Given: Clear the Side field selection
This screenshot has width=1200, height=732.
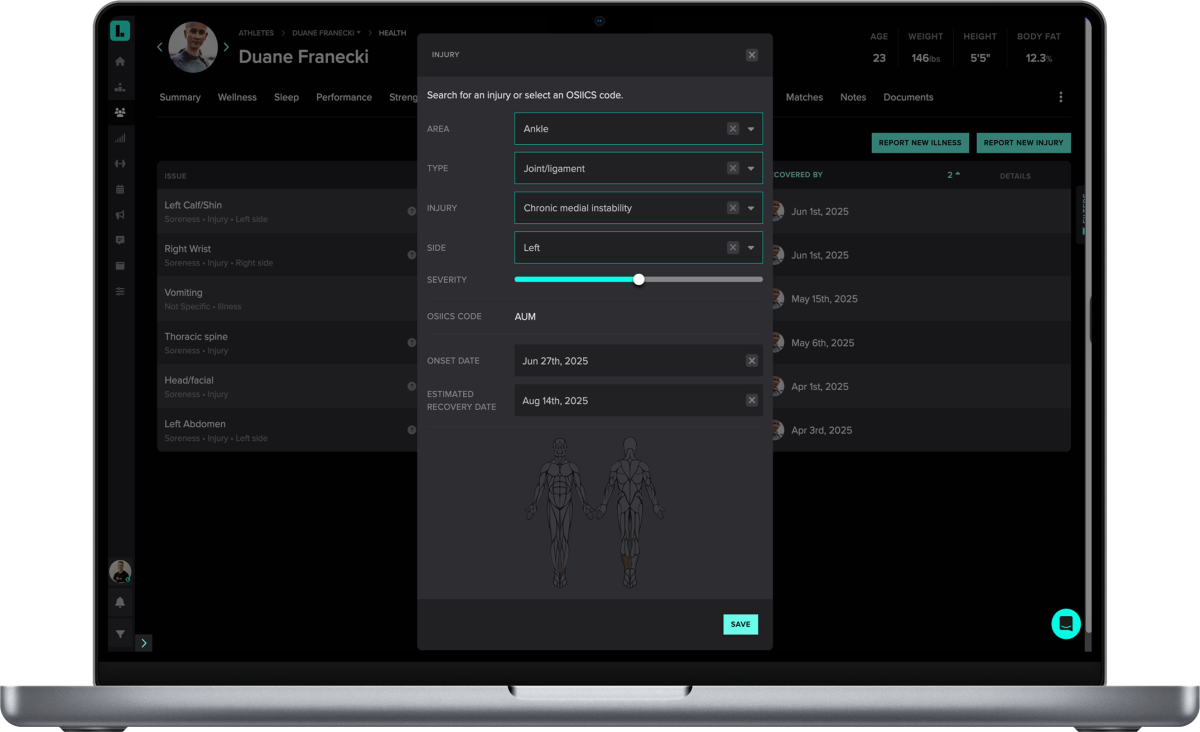Looking at the screenshot, I should pos(733,248).
